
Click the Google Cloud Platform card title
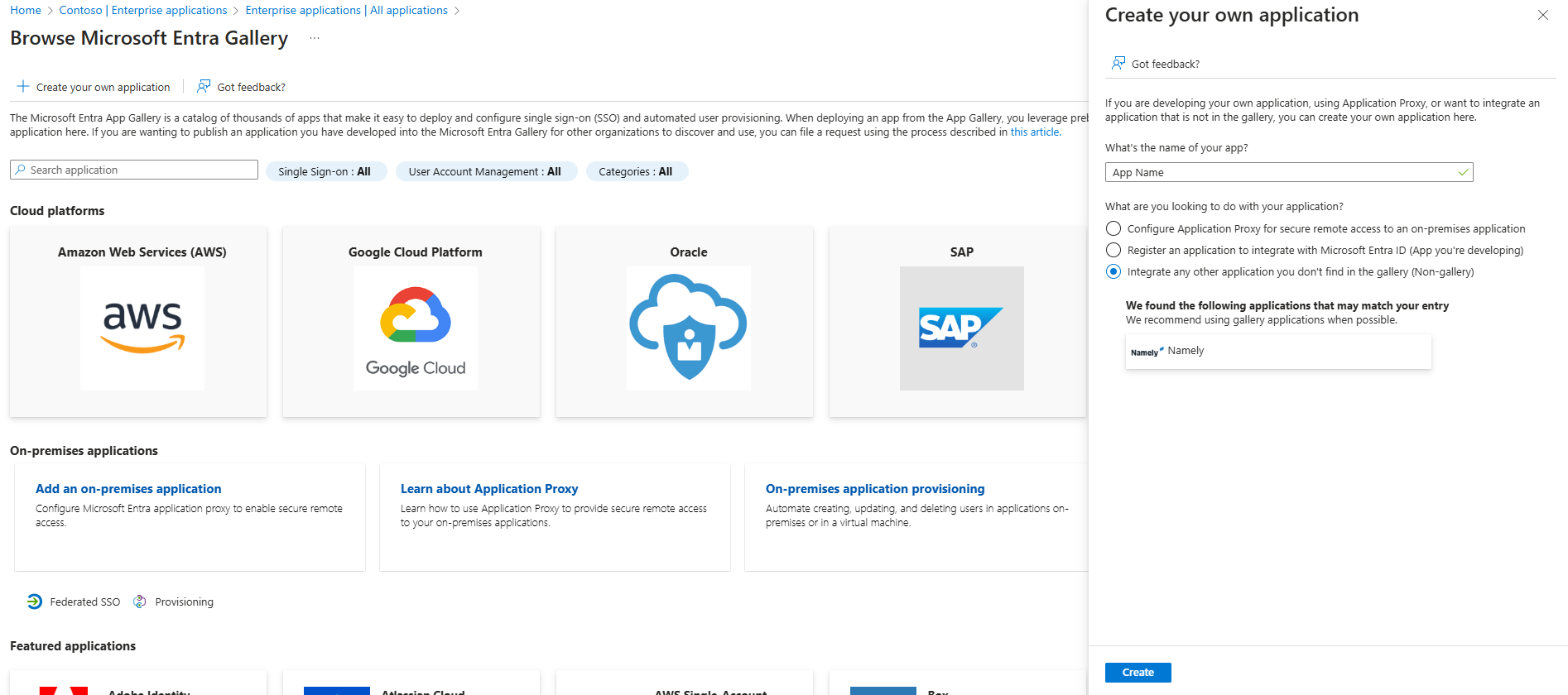pos(416,252)
